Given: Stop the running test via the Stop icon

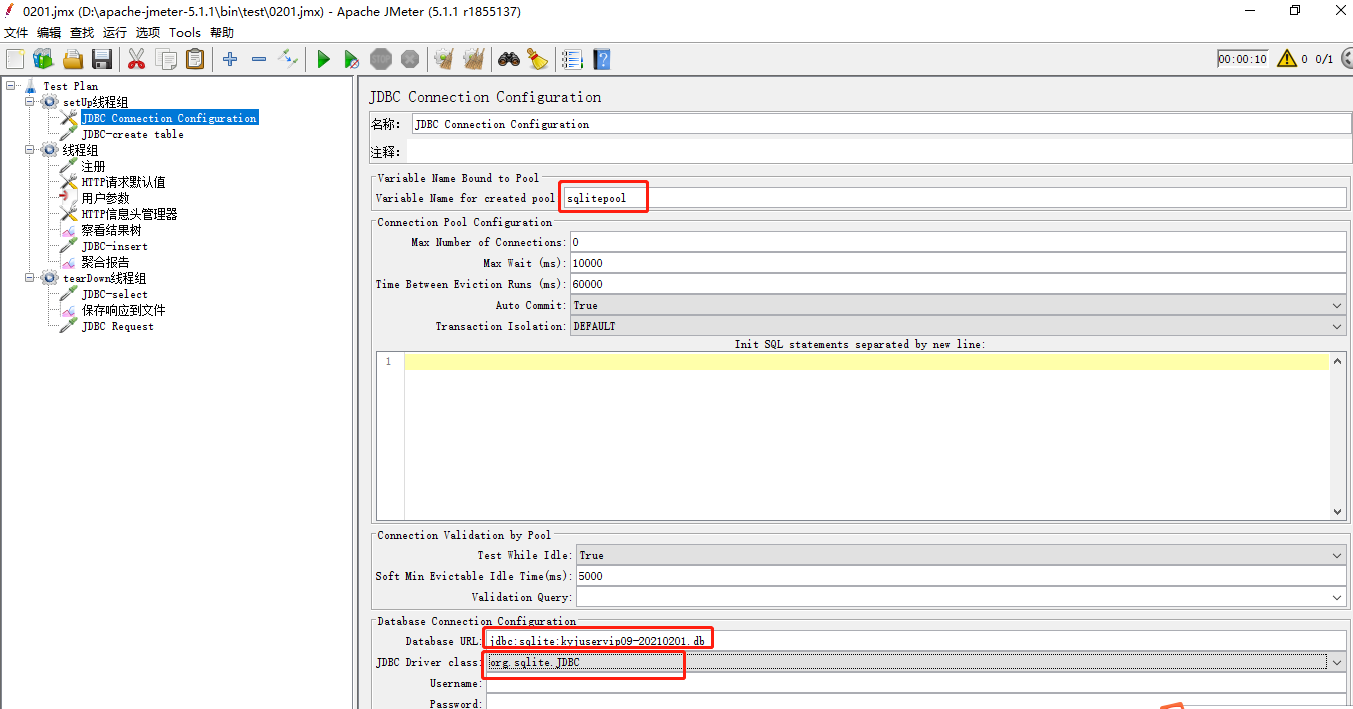Looking at the screenshot, I should tap(381, 58).
